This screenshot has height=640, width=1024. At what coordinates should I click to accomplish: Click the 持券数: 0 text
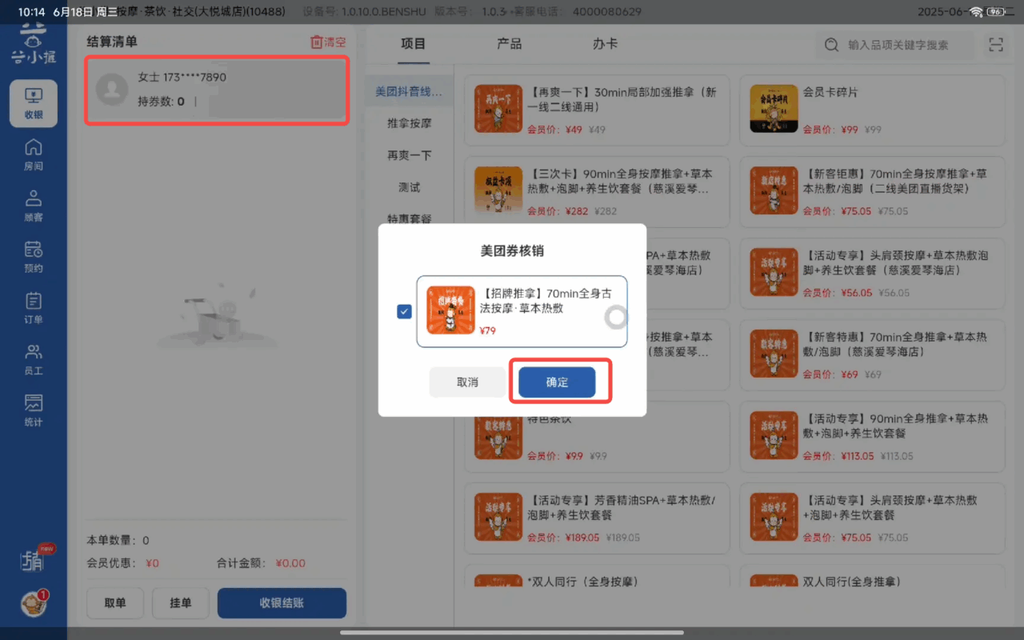(x=161, y=101)
